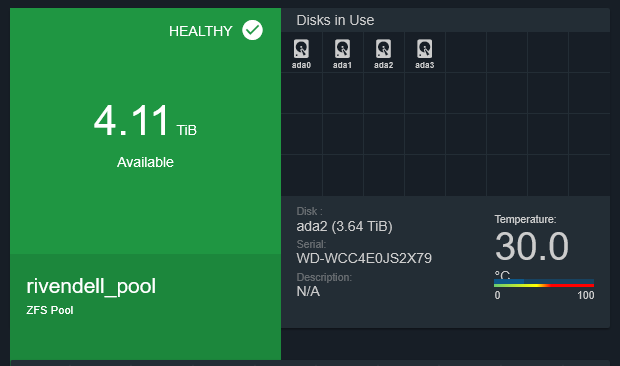Screen dimensions: 620x366
Task: Select the ada3 disk icon
Action: tap(425, 49)
